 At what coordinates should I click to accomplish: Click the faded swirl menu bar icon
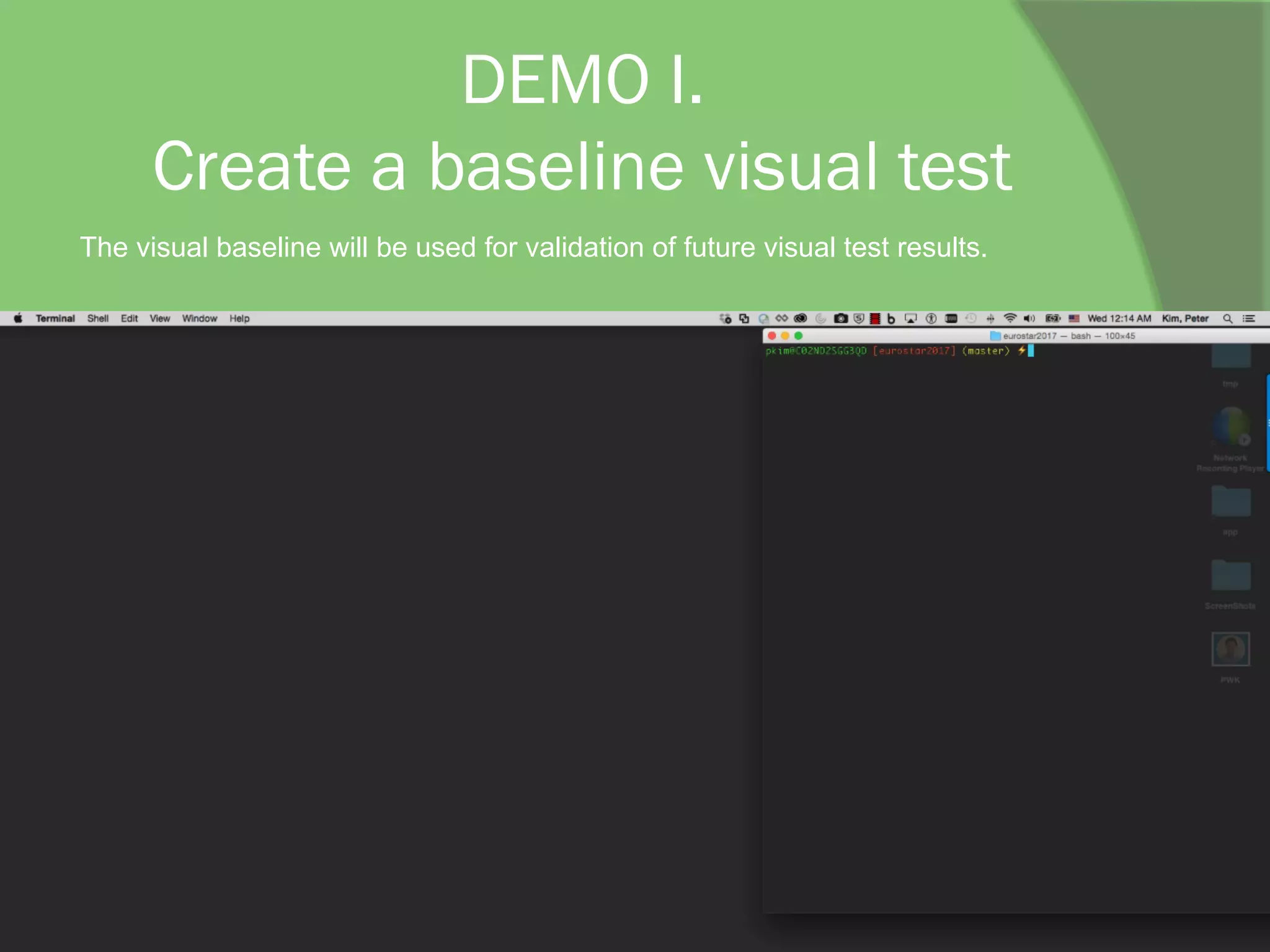[820, 318]
